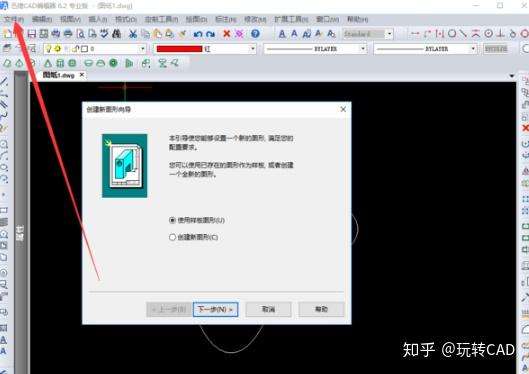Click the red X Delete icon
This screenshot has height=374, width=529.
(x=227, y=34)
